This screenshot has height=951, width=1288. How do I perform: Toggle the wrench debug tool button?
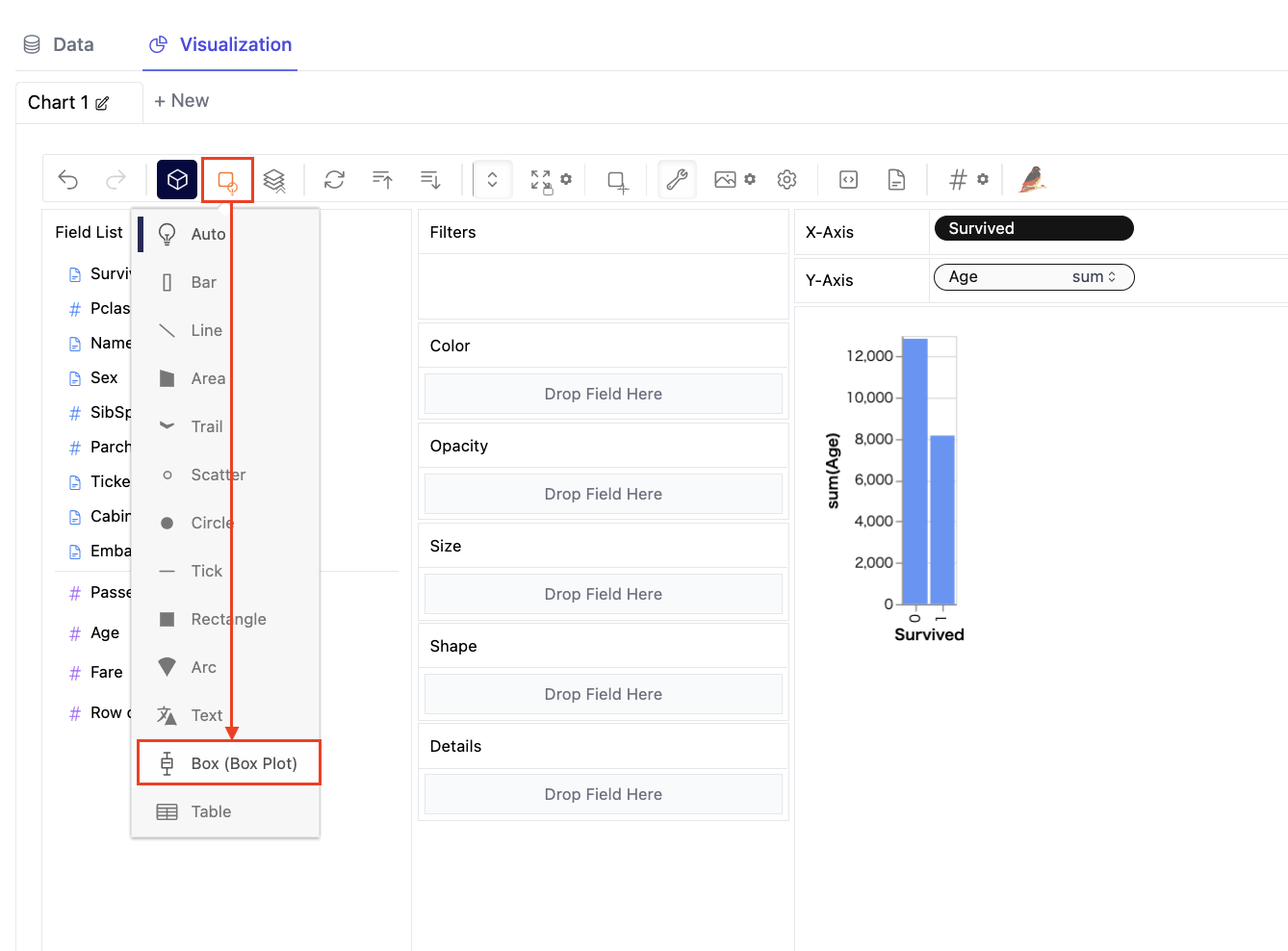[x=678, y=180]
